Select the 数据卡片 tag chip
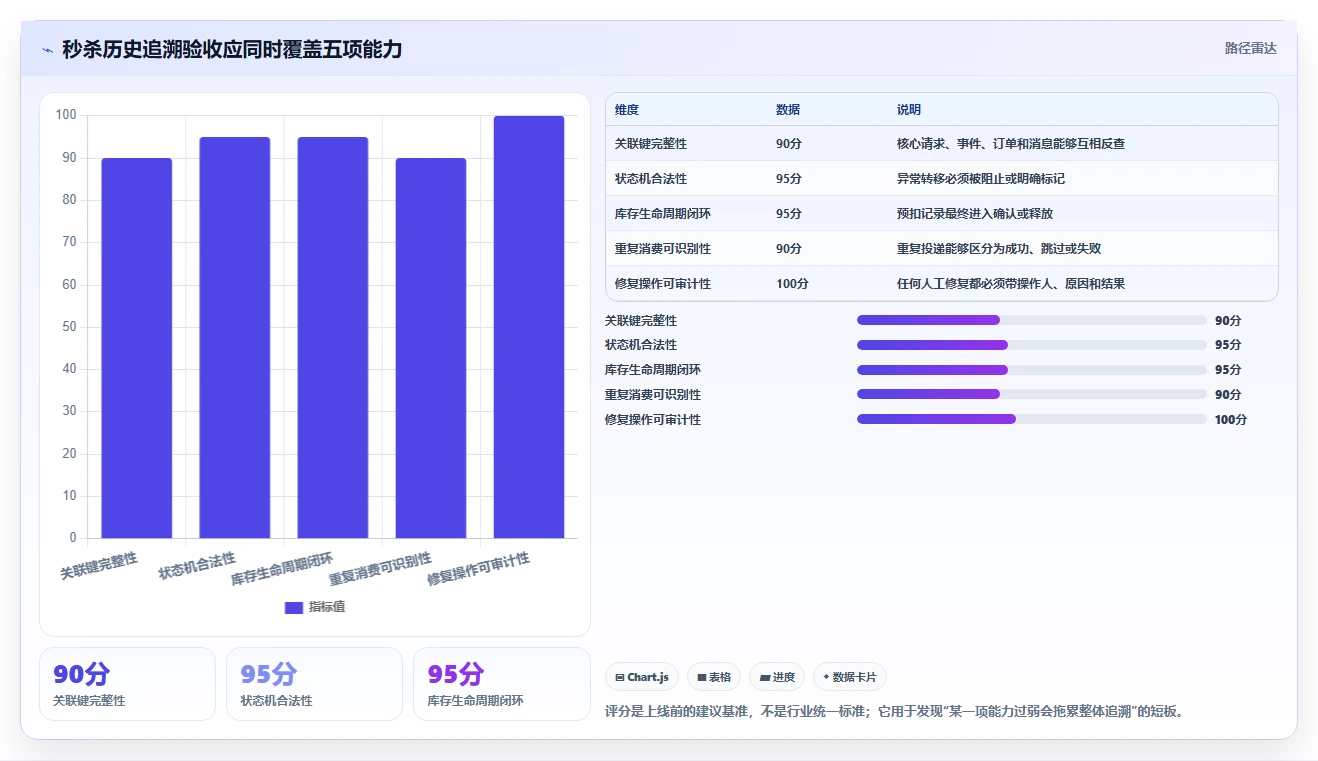 coord(850,677)
